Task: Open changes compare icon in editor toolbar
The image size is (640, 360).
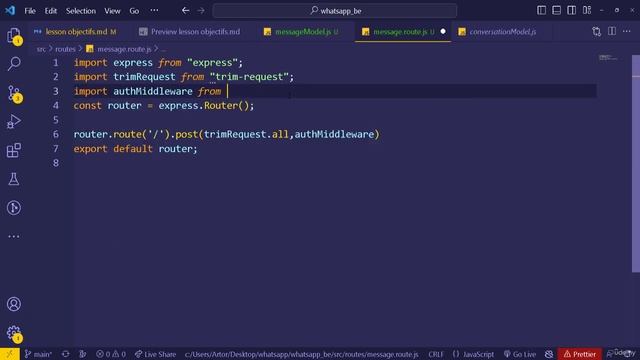Action: (x=597, y=31)
